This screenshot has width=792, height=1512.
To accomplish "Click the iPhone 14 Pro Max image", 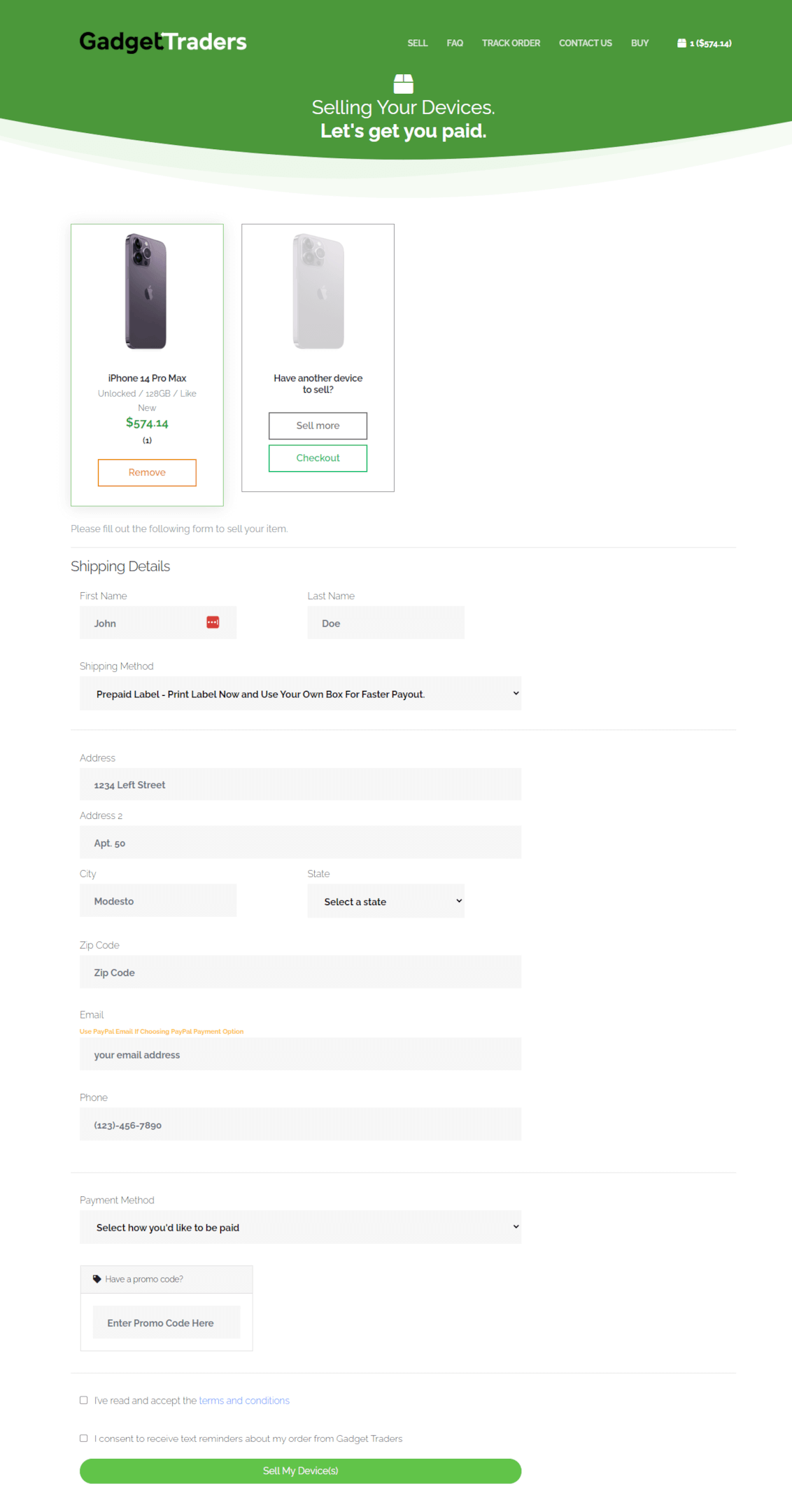I will click(x=146, y=291).
